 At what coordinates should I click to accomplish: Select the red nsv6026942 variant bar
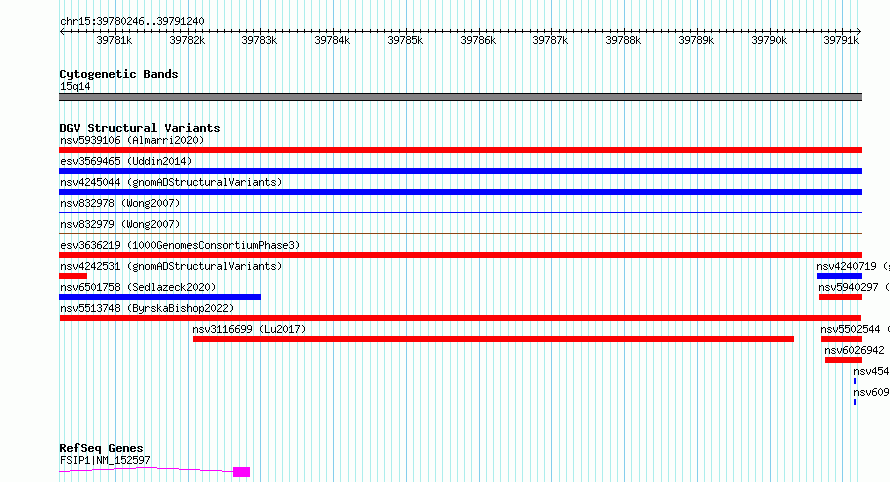[843, 360]
